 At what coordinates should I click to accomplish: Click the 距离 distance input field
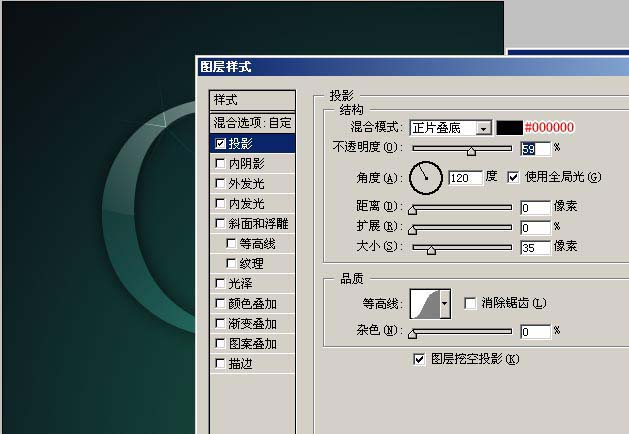[x=534, y=207]
